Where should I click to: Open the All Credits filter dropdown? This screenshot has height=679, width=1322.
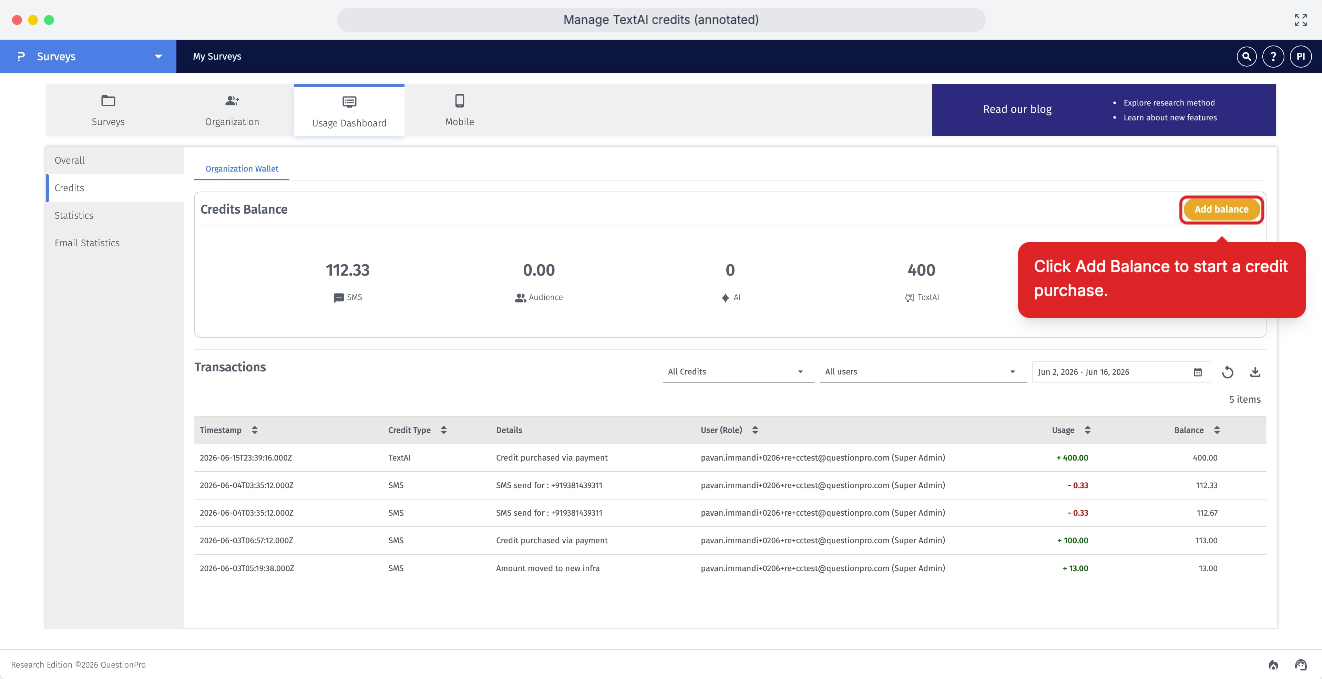(x=736, y=372)
